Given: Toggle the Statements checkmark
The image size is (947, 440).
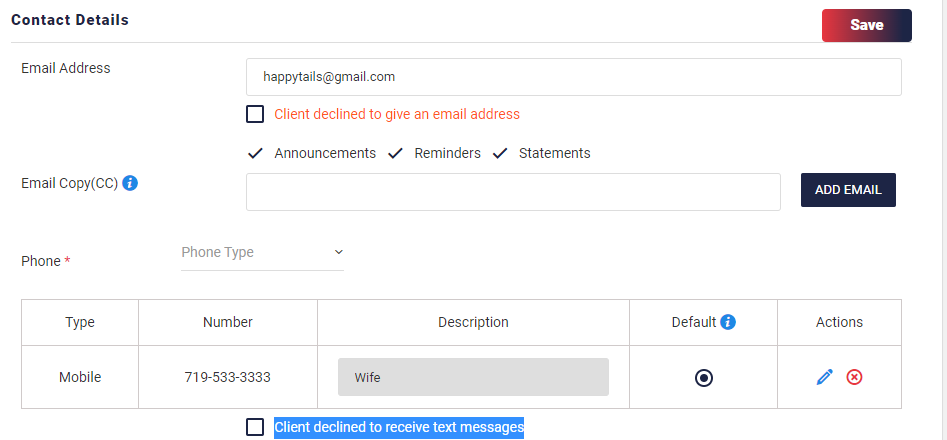Looking at the screenshot, I should (499, 153).
